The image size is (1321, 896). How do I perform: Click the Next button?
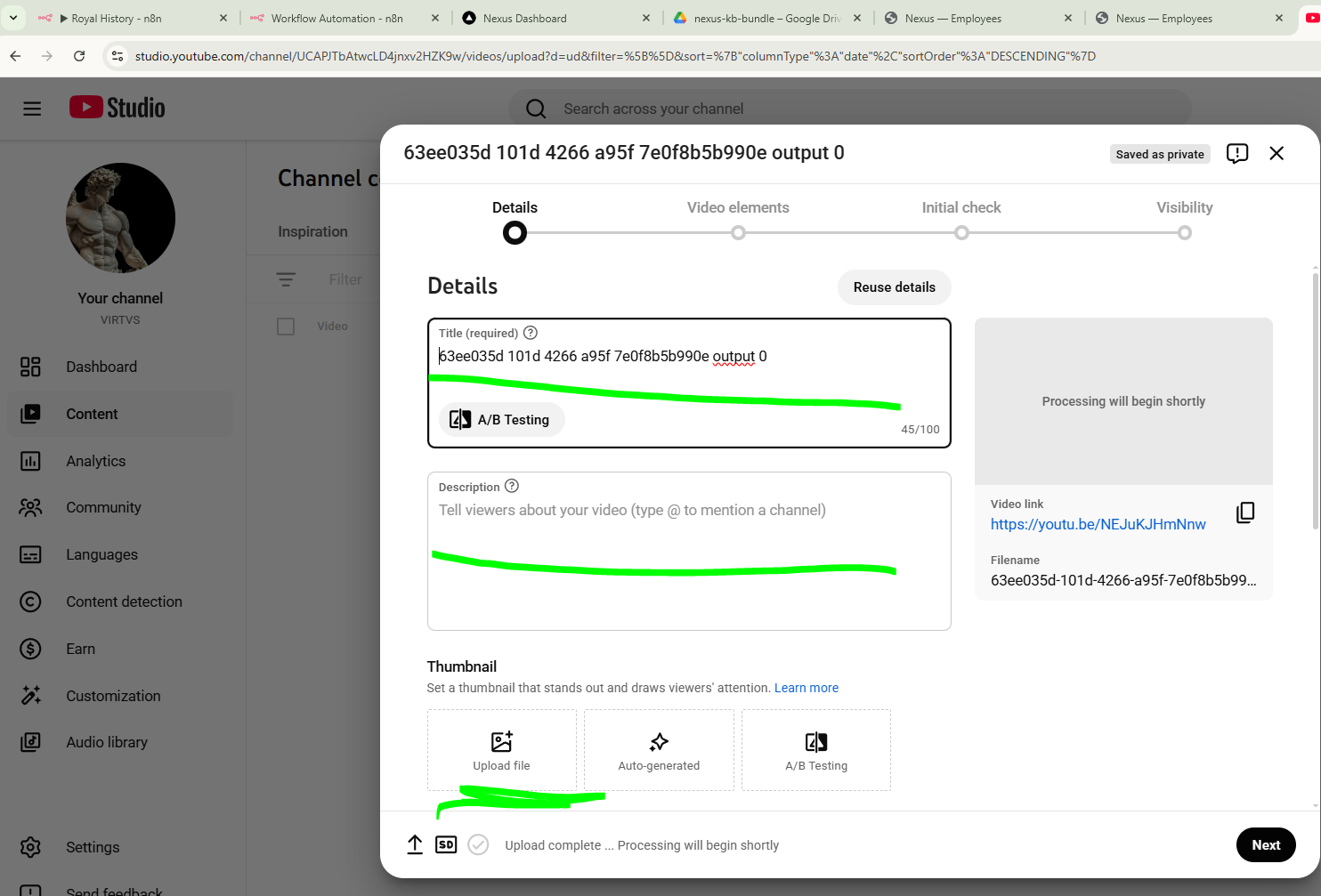[1266, 844]
